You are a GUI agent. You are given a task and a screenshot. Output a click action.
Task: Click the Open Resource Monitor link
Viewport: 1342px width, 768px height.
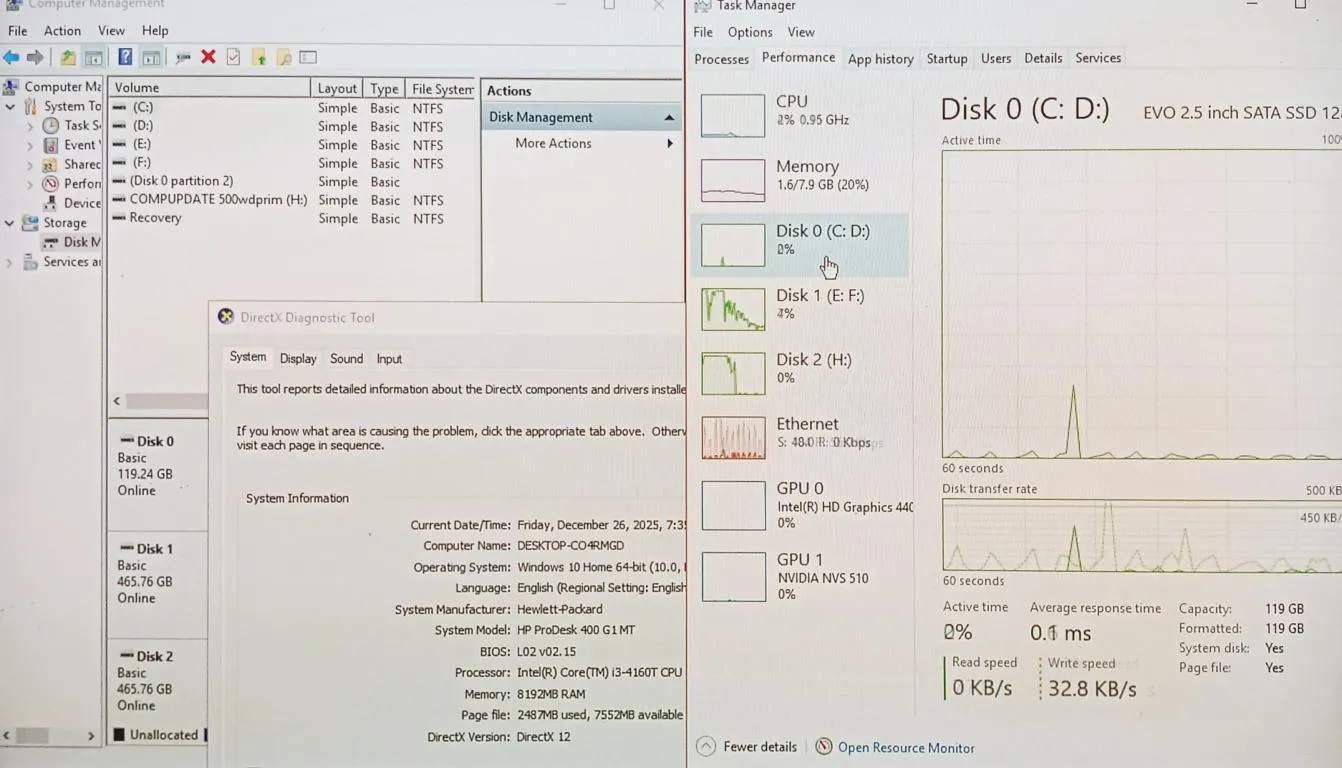click(905, 748)
